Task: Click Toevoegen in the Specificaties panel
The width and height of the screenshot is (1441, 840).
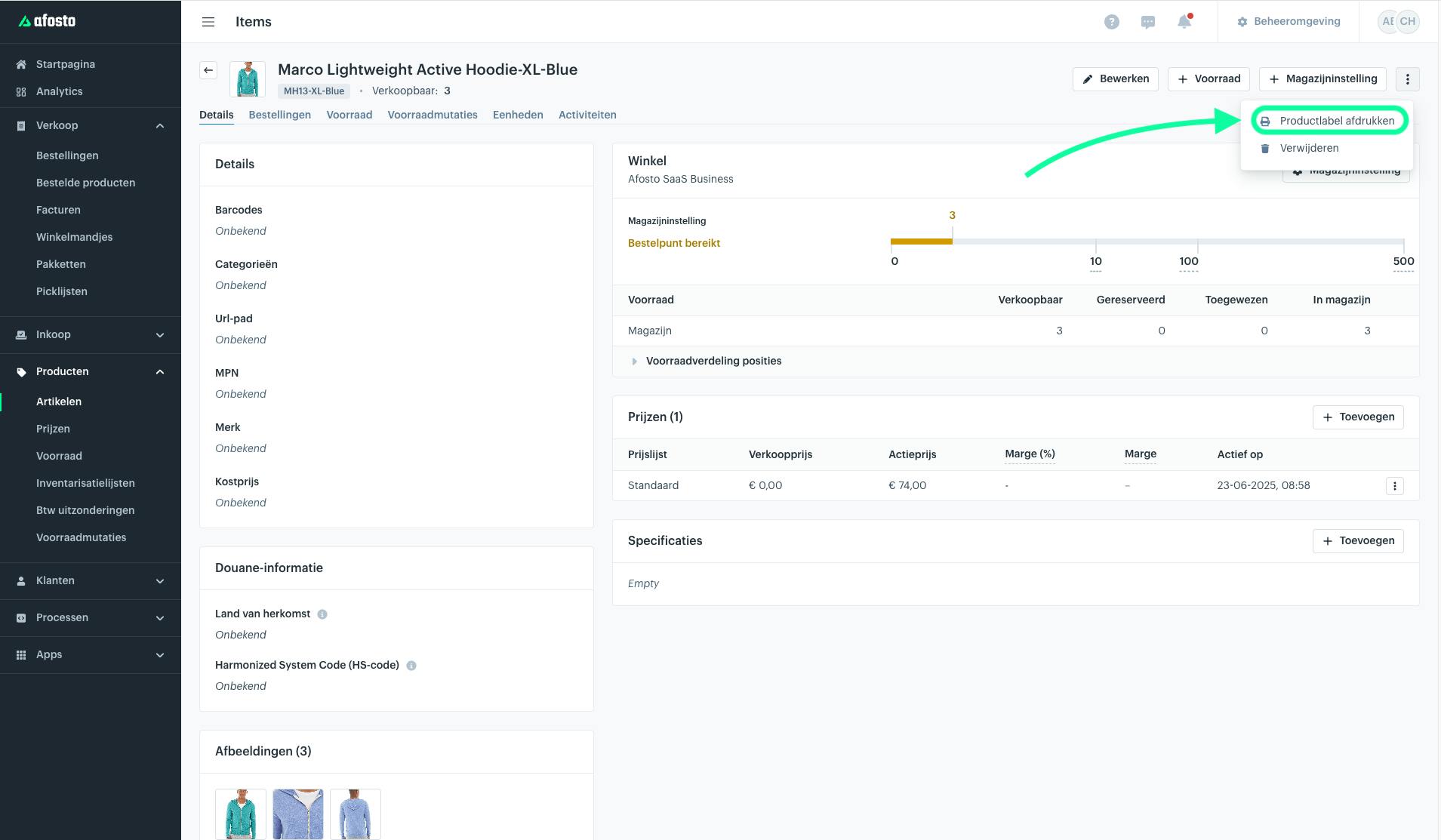Action: tap(1358, 541)
